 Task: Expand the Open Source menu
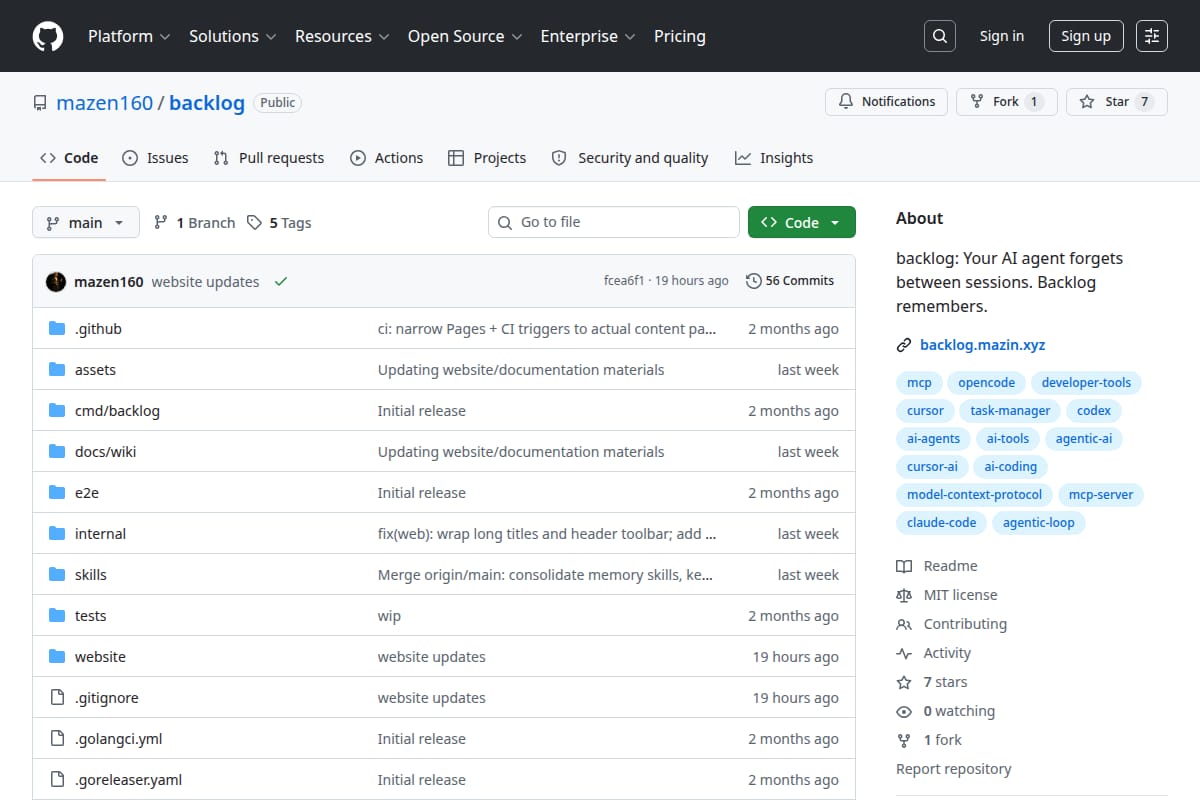click(x=465, y=36)
